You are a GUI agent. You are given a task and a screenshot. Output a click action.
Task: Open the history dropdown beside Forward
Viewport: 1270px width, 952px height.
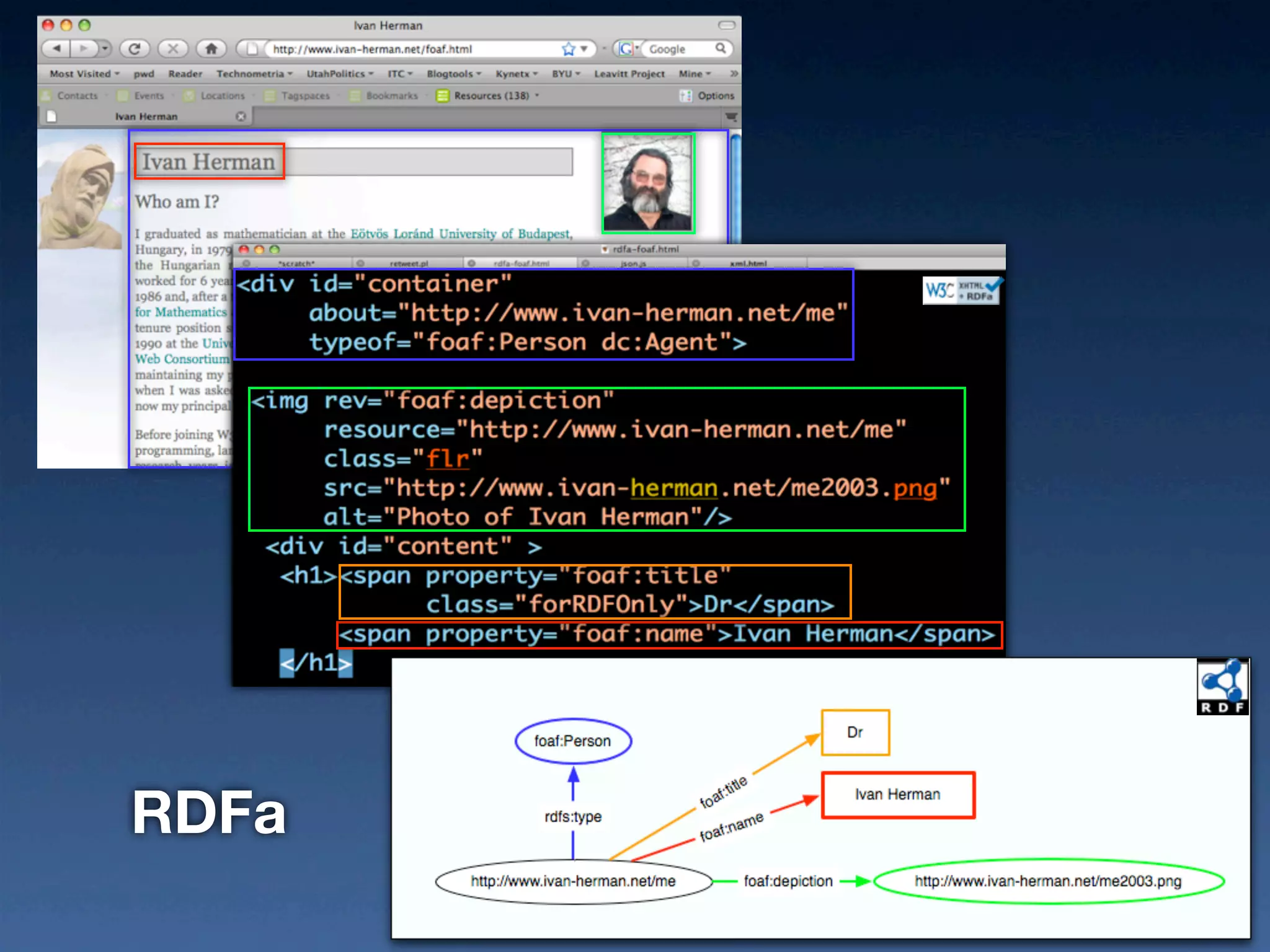(105, 48)
